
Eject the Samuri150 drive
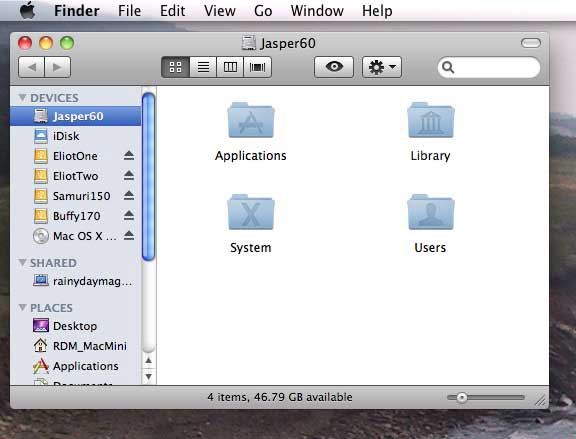click(x=129, y=195)
